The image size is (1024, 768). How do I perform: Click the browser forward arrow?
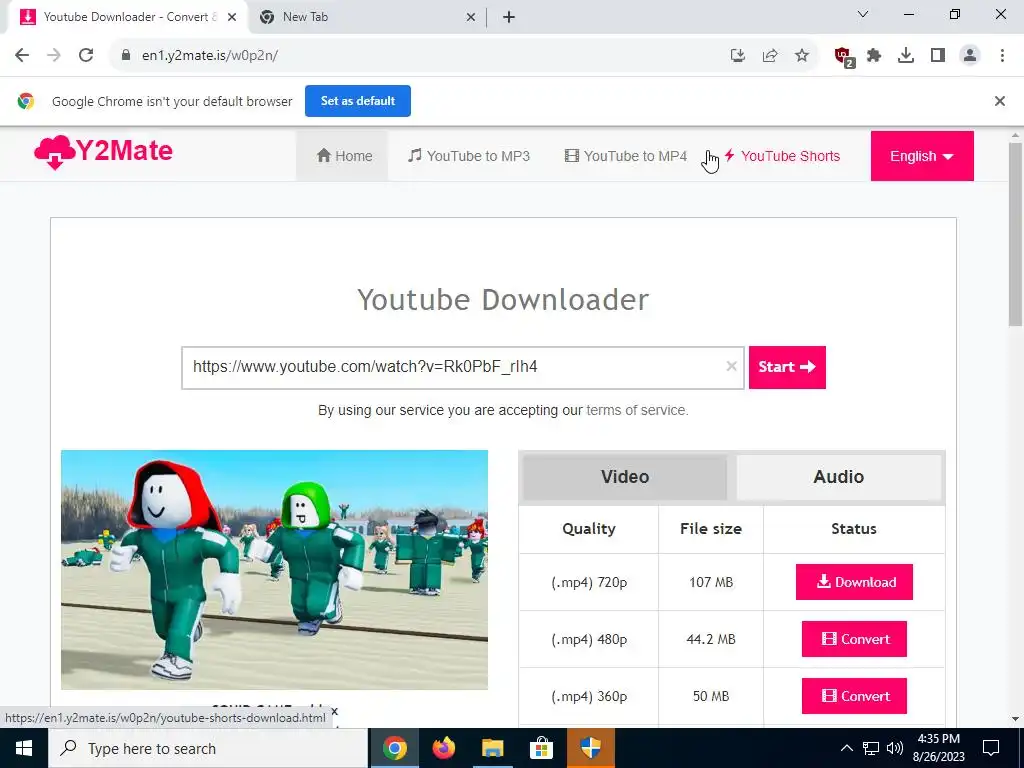[54, 56]
